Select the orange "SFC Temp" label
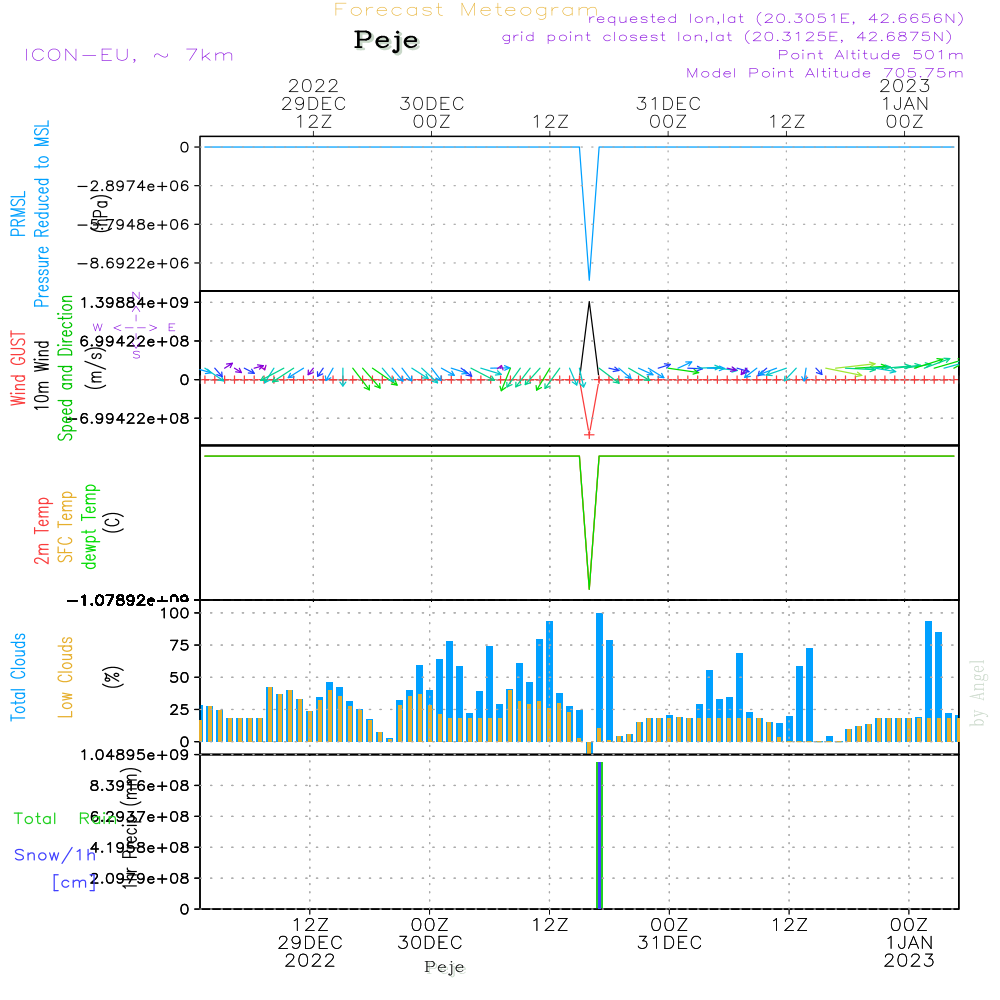 pos(66,527)
